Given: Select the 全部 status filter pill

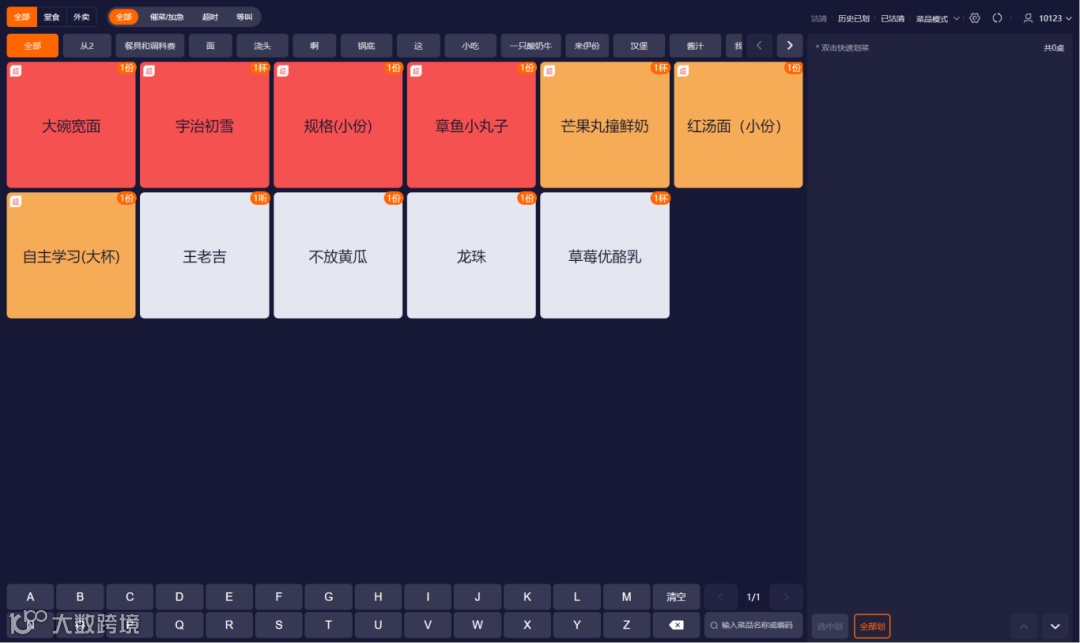Looking at the screenshot, I should (x=123, y=17).
